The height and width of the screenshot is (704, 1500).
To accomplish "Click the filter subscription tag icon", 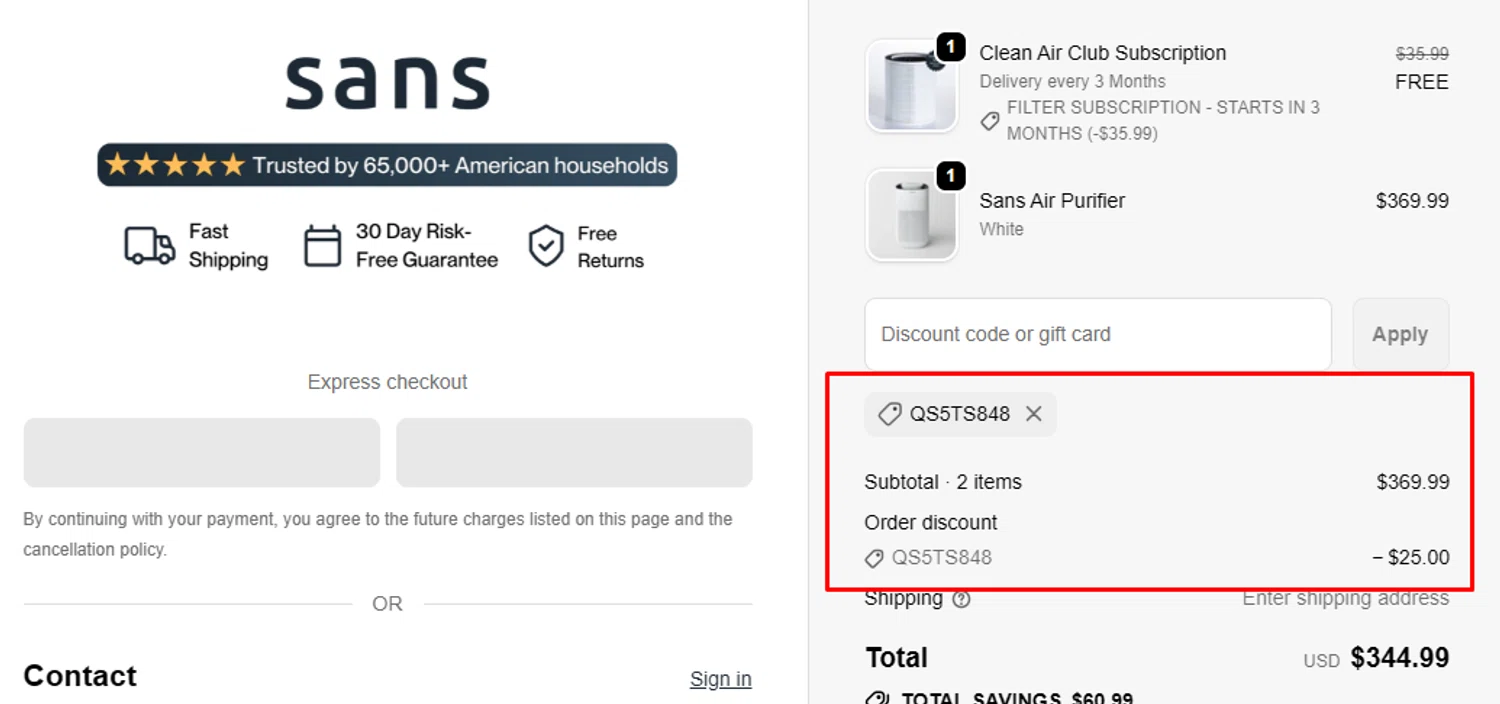I will pos(990,121).
